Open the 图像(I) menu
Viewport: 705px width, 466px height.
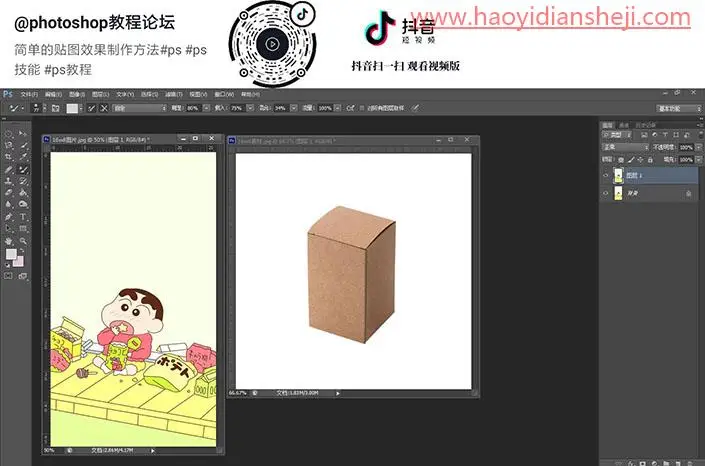click(77, 94)
